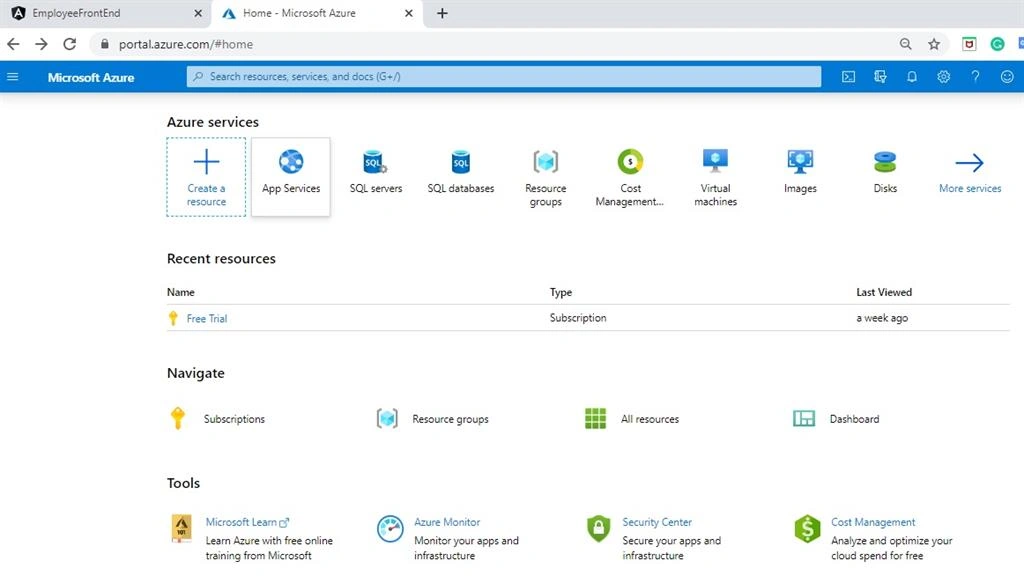Image resolution: width=1024 pixels, height=576 pixels.
Task: Close the Home - Microsoft Azure tab
Action: coord(409,13)
